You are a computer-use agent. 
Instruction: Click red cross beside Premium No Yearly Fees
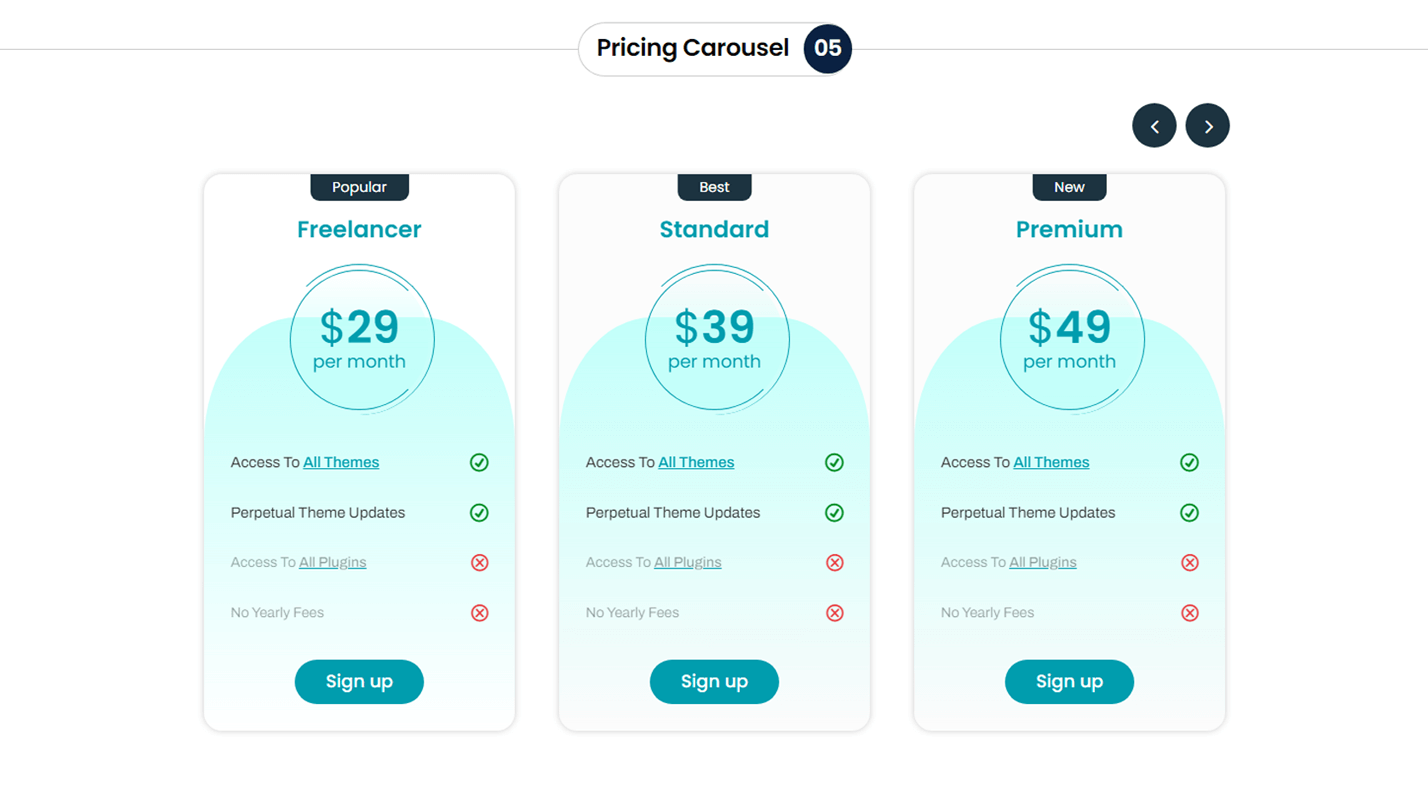pos(1189,613)
